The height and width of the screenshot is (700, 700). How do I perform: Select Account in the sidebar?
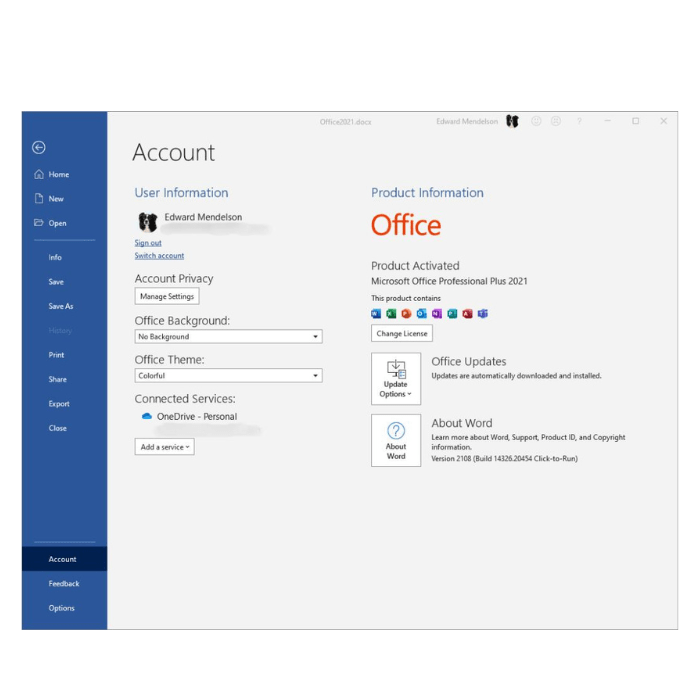click(x=64, y=559)
